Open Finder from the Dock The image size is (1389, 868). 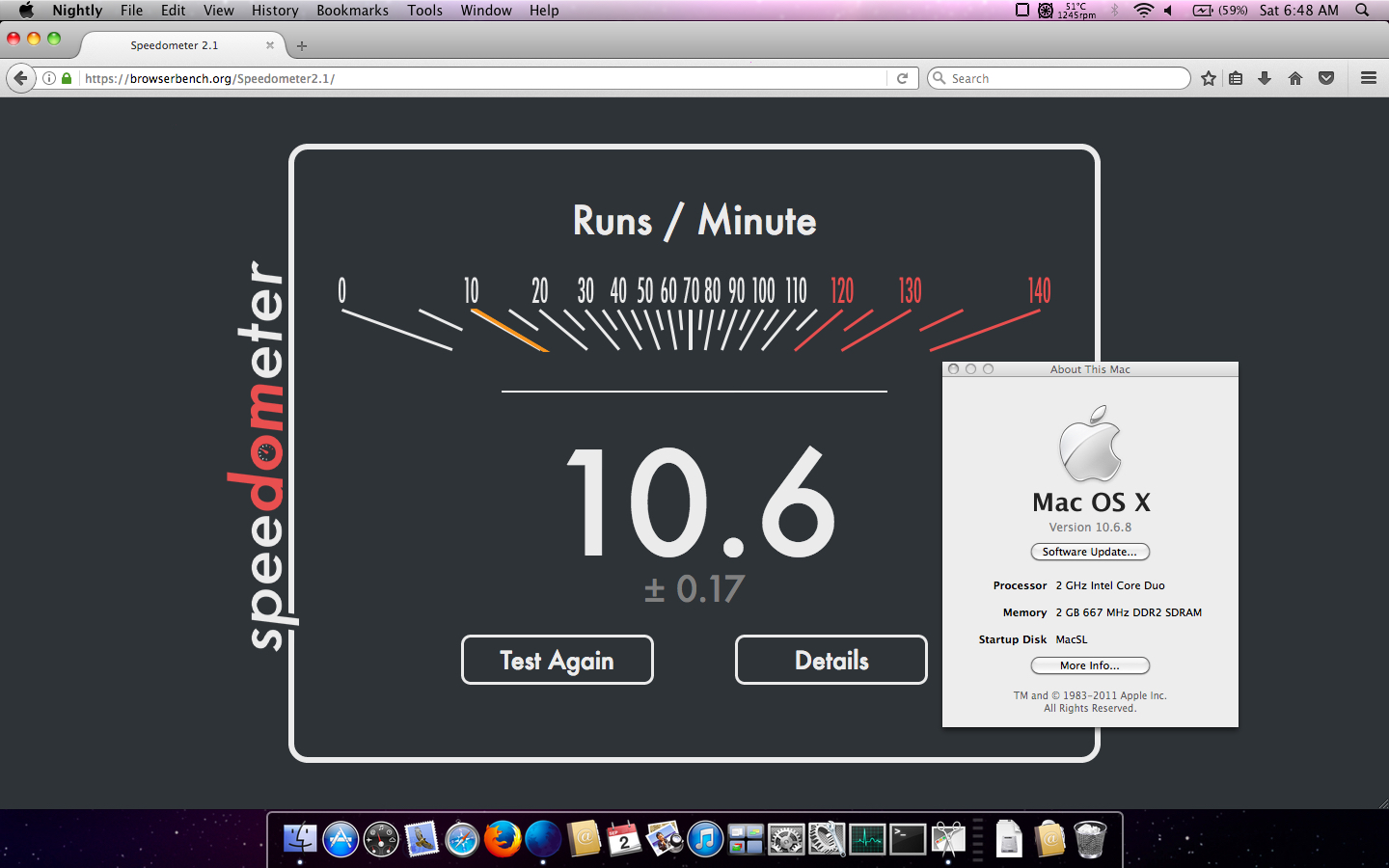300,838
